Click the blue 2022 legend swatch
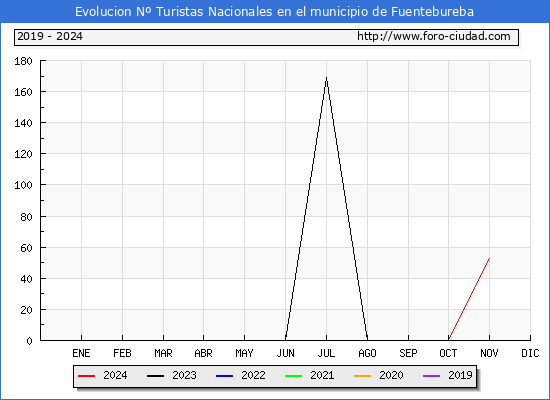Viewport: 550px width, 400px height. coord(224,376)
